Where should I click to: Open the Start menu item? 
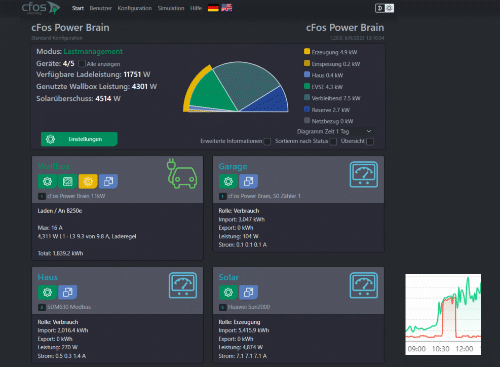pos(78,8)
